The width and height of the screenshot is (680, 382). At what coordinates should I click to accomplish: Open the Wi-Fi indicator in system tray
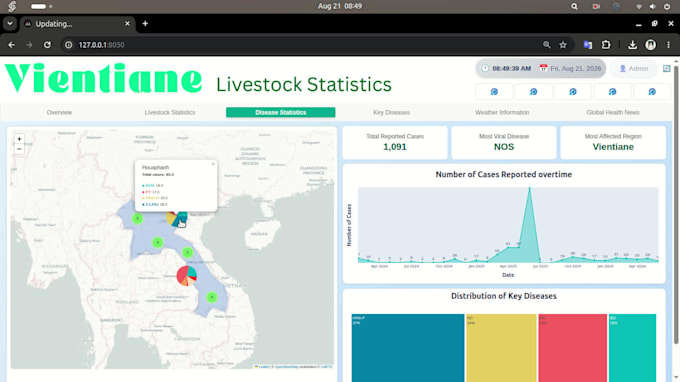[x=639, y=7]
